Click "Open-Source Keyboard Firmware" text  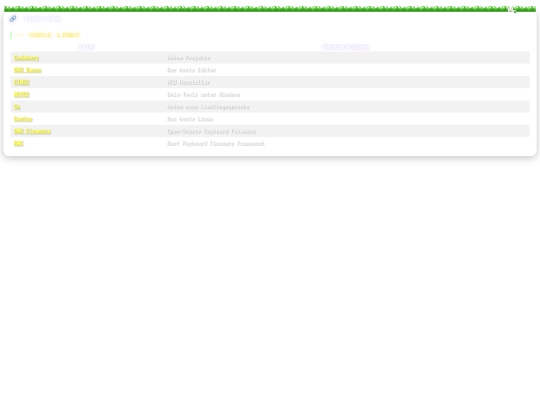[x=211, y=131]
